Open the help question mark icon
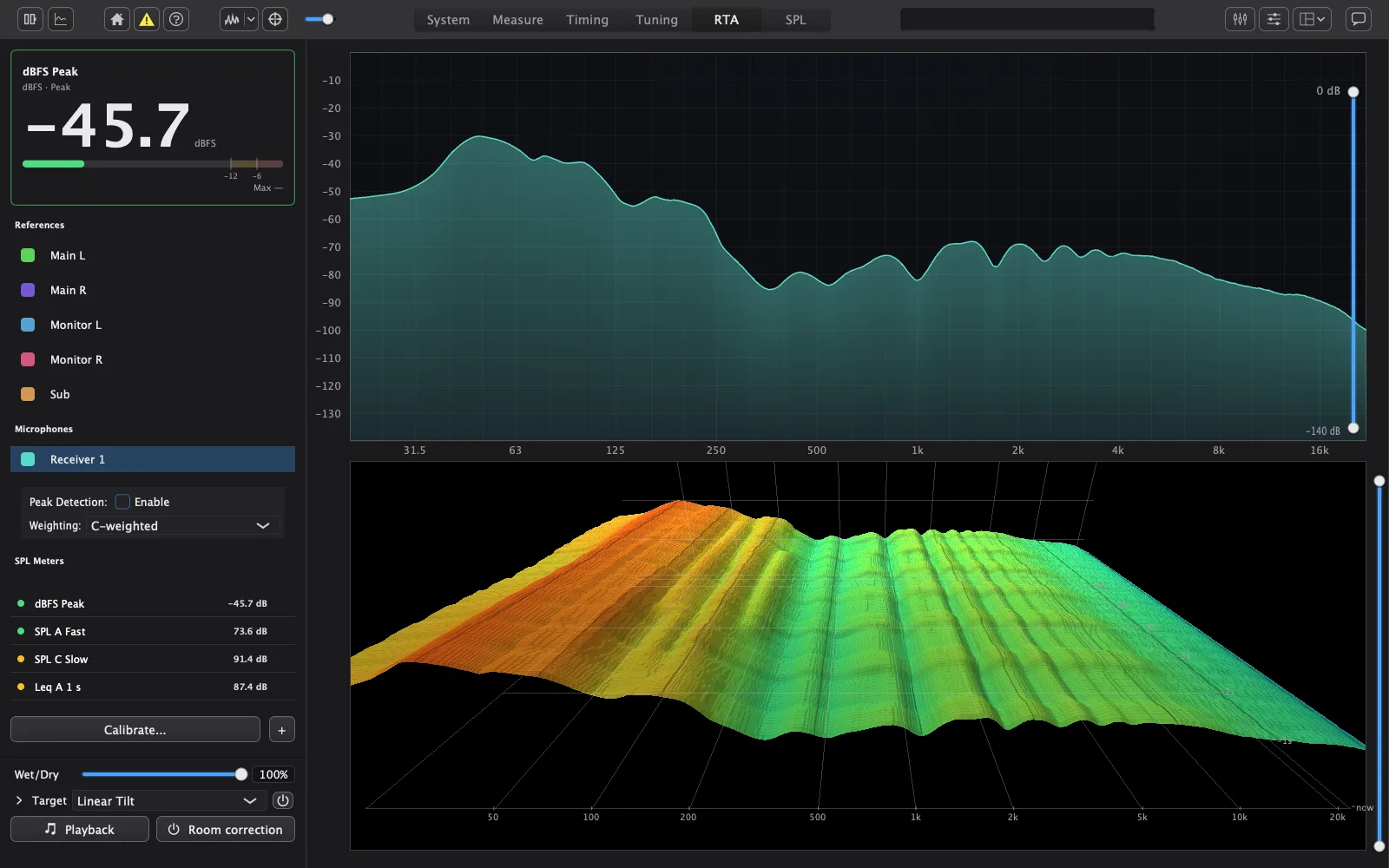The width and height of the screenshot is (1389, 868). coord(176,19)
